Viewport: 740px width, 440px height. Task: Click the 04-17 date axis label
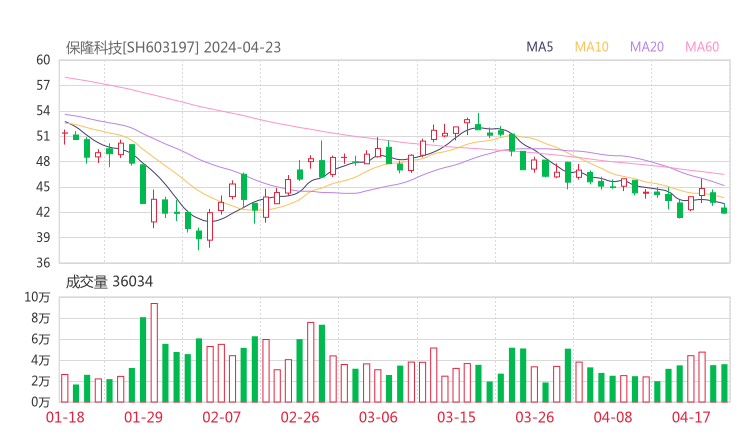691,417
